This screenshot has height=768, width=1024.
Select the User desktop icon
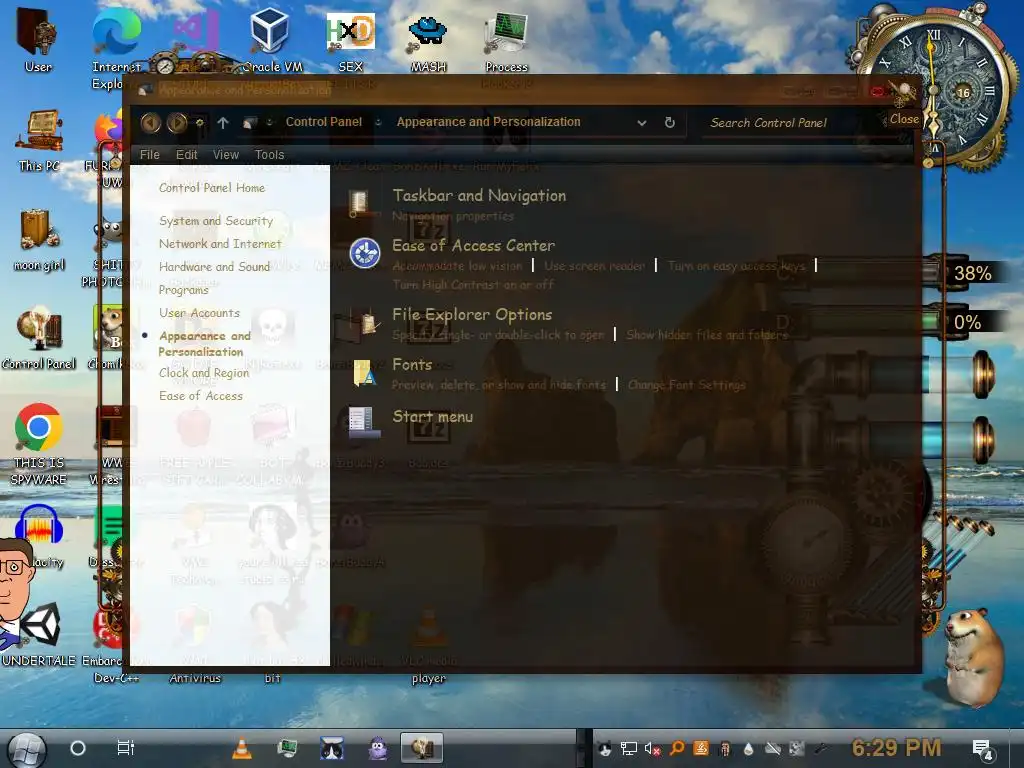pos(38,39)
